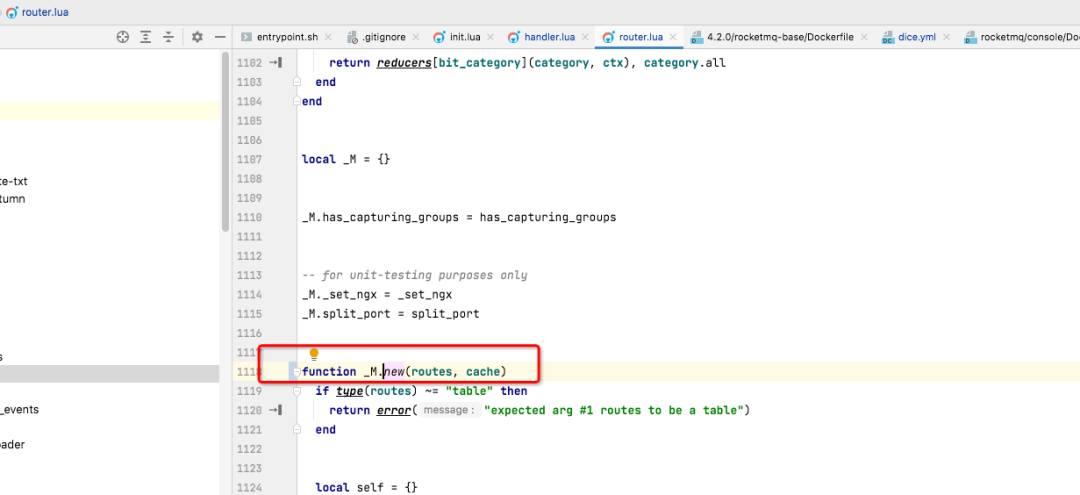The height and width of the screenshot is (495, 1080).
Task: Click line number 1110 in the gutter
Action: click(x=249, y=217)
